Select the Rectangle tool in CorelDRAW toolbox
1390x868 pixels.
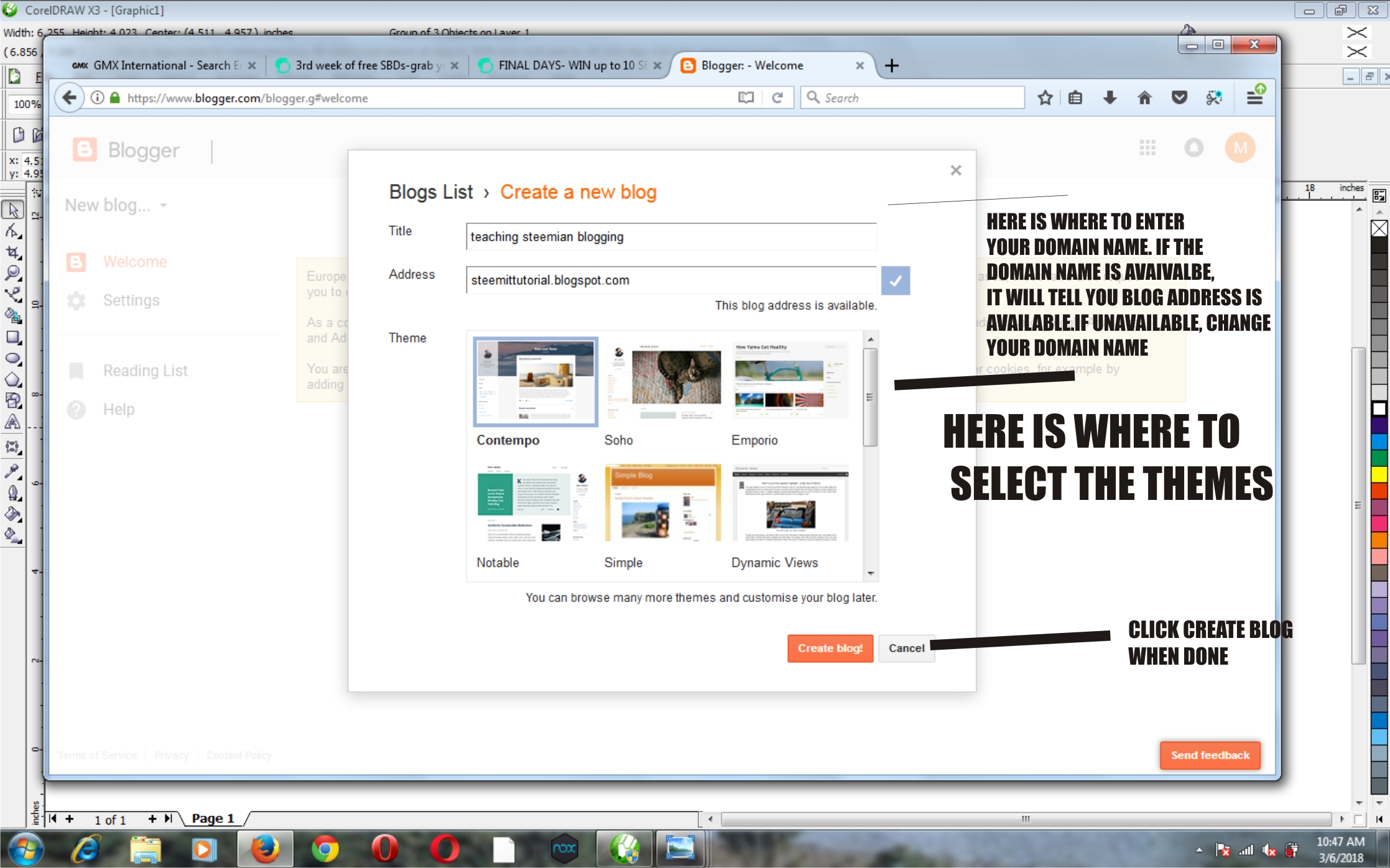(13, 338)
